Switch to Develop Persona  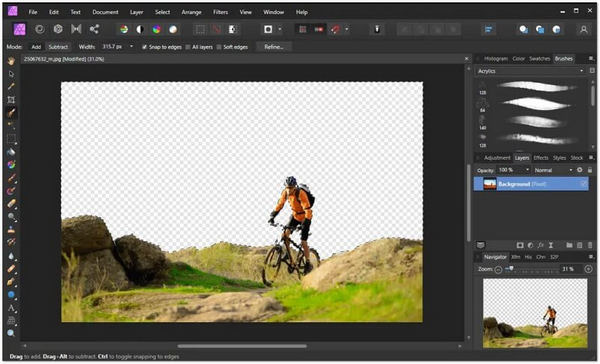(x=58, y=29)
